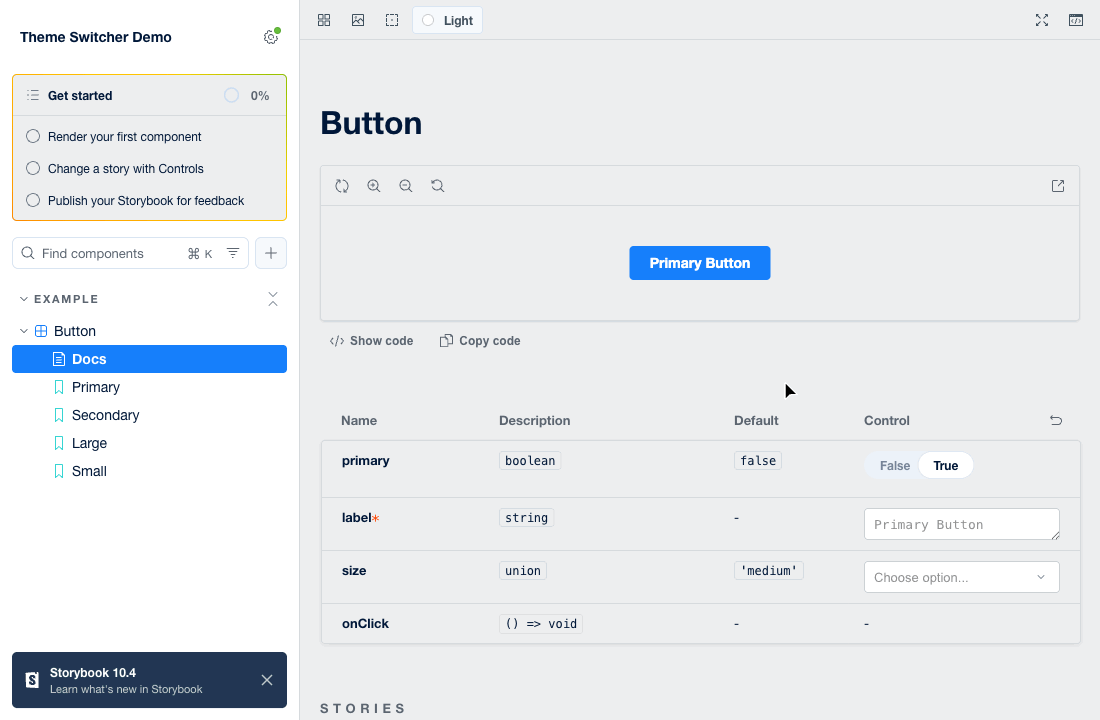Open the size Choose option dropdown
Viewport: 1100px width, 720px height.
961,577
